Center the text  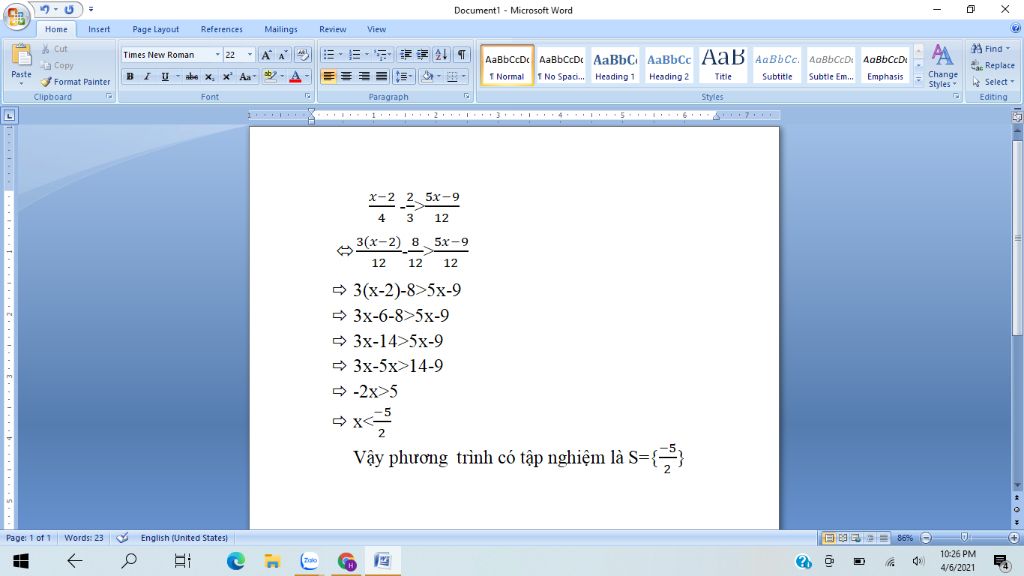[346, 76]
